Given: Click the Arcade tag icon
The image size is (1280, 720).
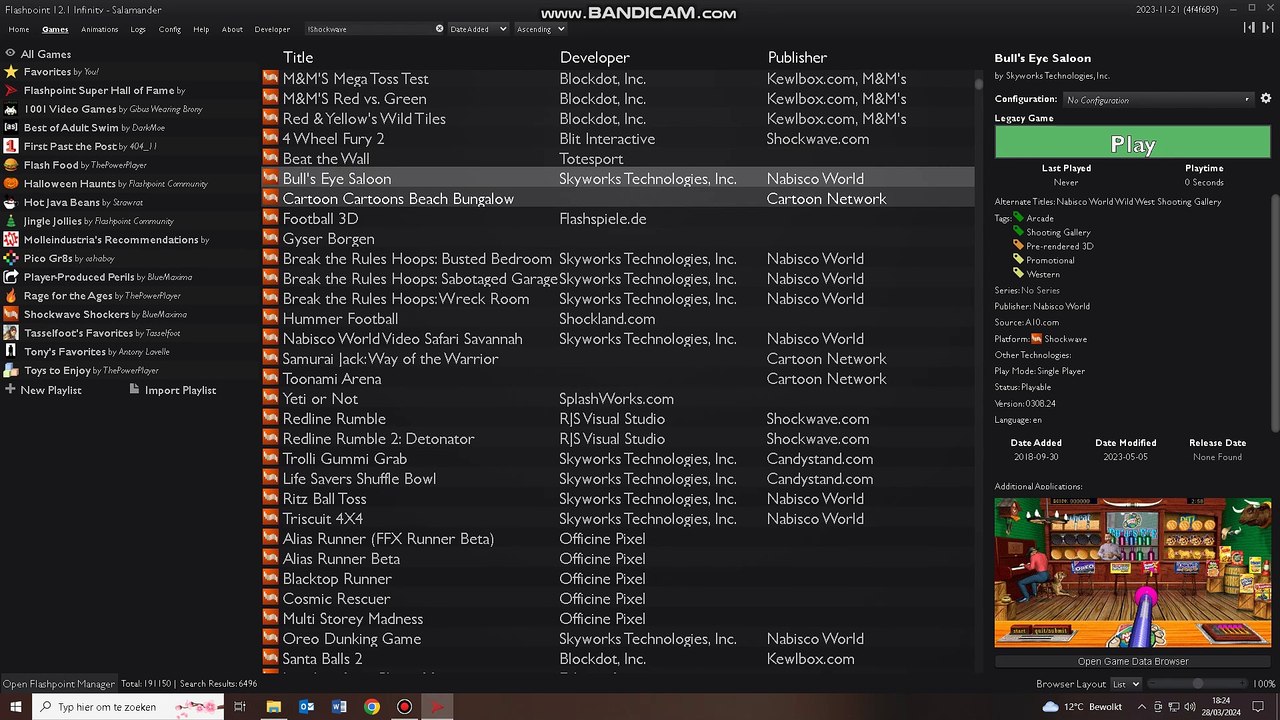Looking at the screenshot, I should click(x=1019, y=218).
